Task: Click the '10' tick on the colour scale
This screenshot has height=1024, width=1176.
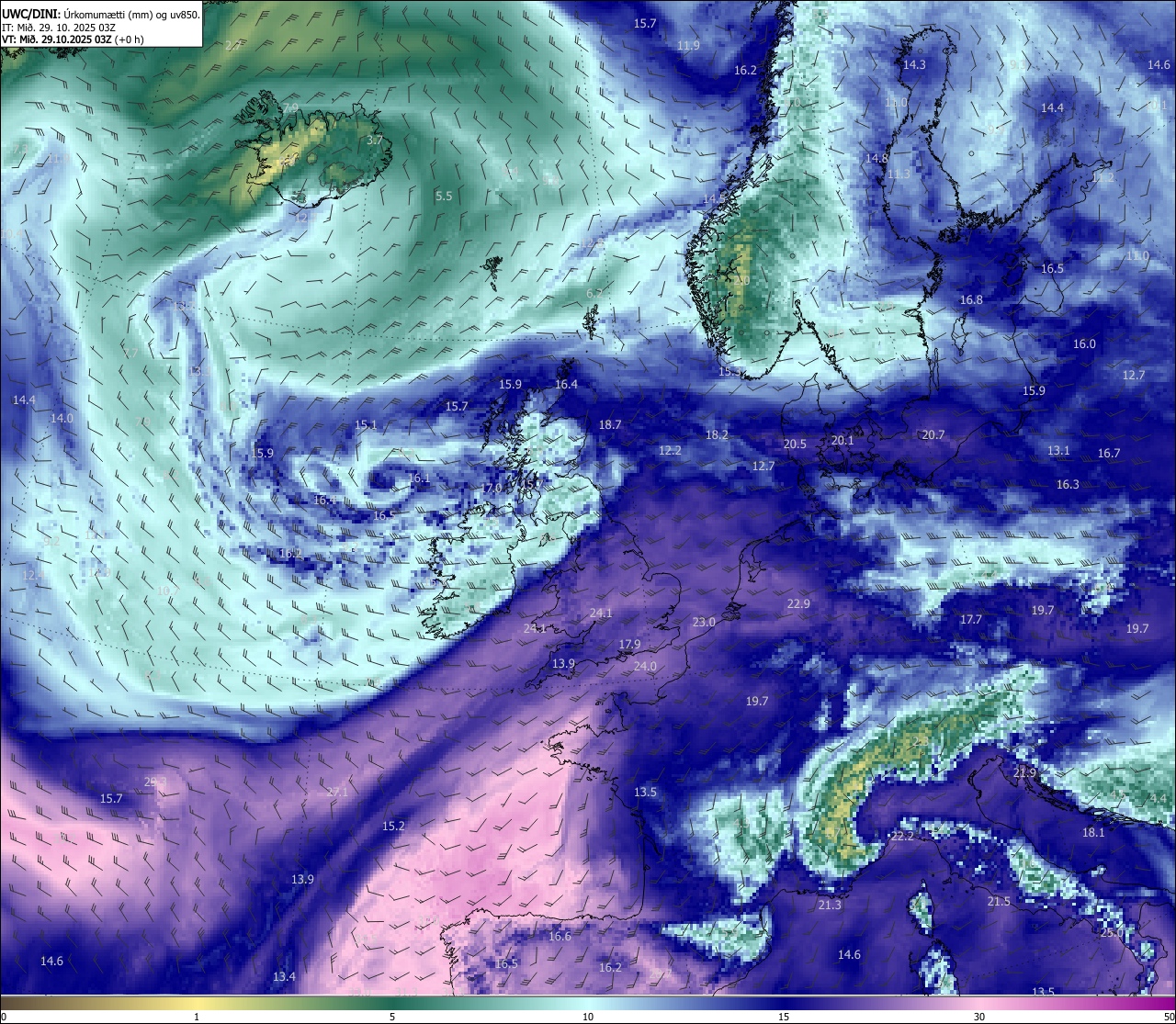Action: [x=588, y=1017]
